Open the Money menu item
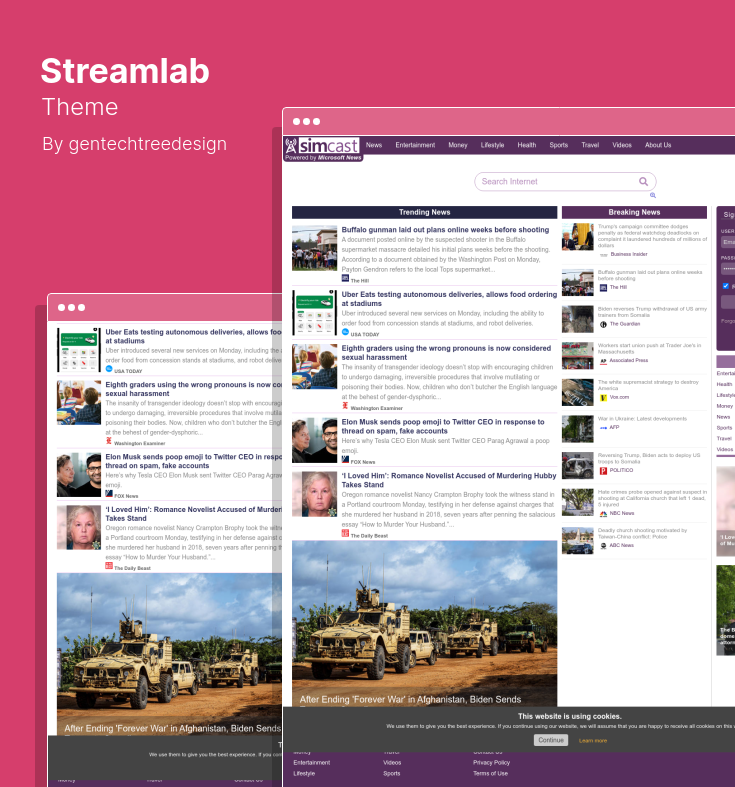Viewport: 735px width, 787px height. pyautogui.click(x=458, y=145)
